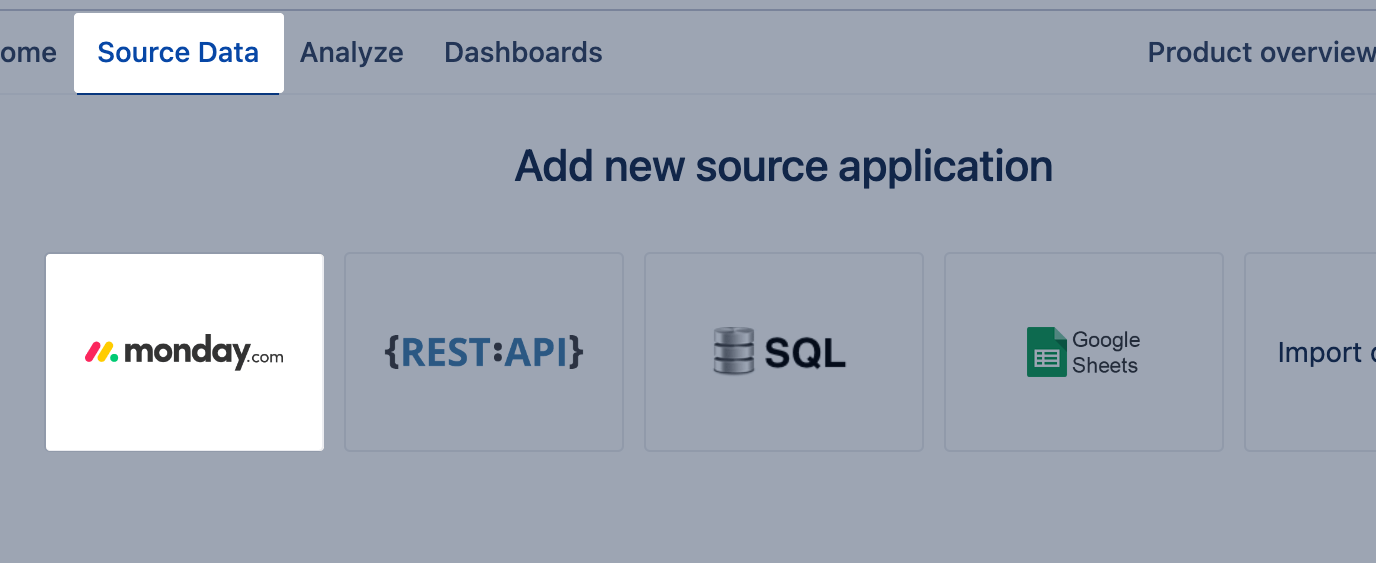Open the Home tab
The width and height of the screenshot is (1376, 563).
click(x=28, y=53)
